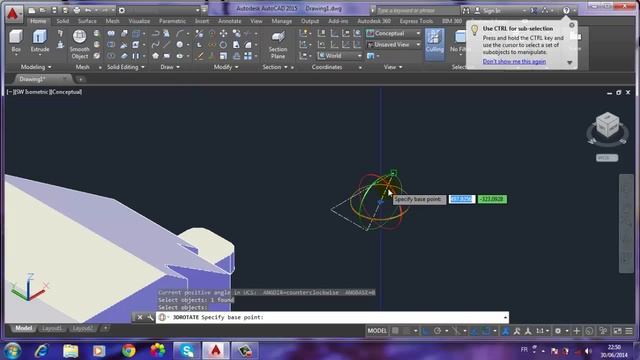Open Google Chrome from taskbar
The width and height of the screenshot is (640, 360).
click(129, 351)
